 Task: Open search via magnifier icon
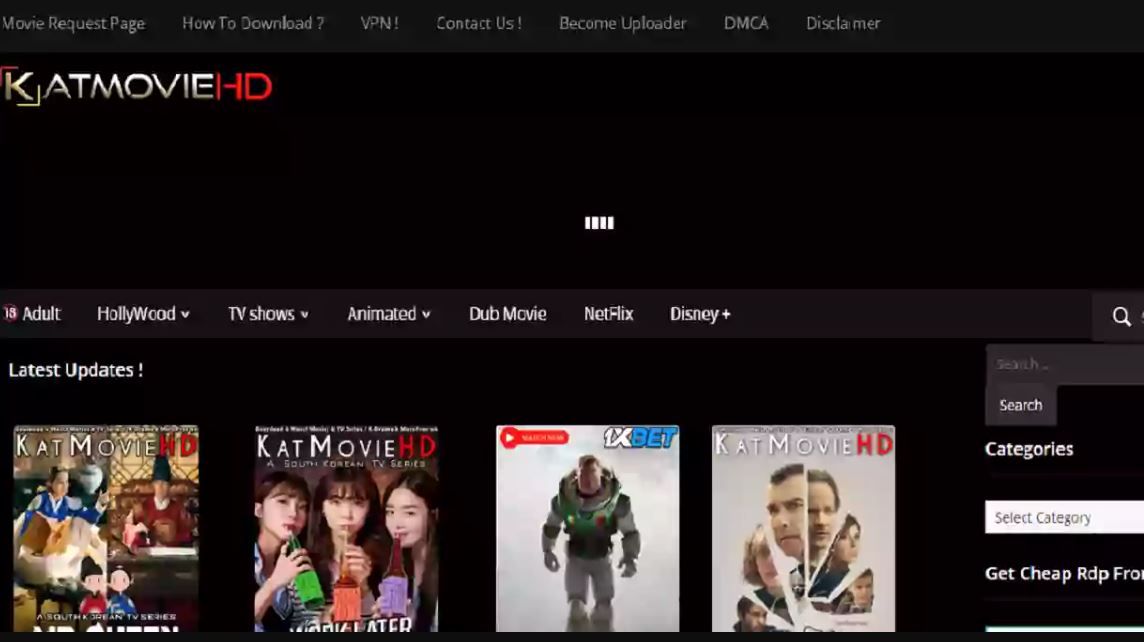pos(1121,316)
